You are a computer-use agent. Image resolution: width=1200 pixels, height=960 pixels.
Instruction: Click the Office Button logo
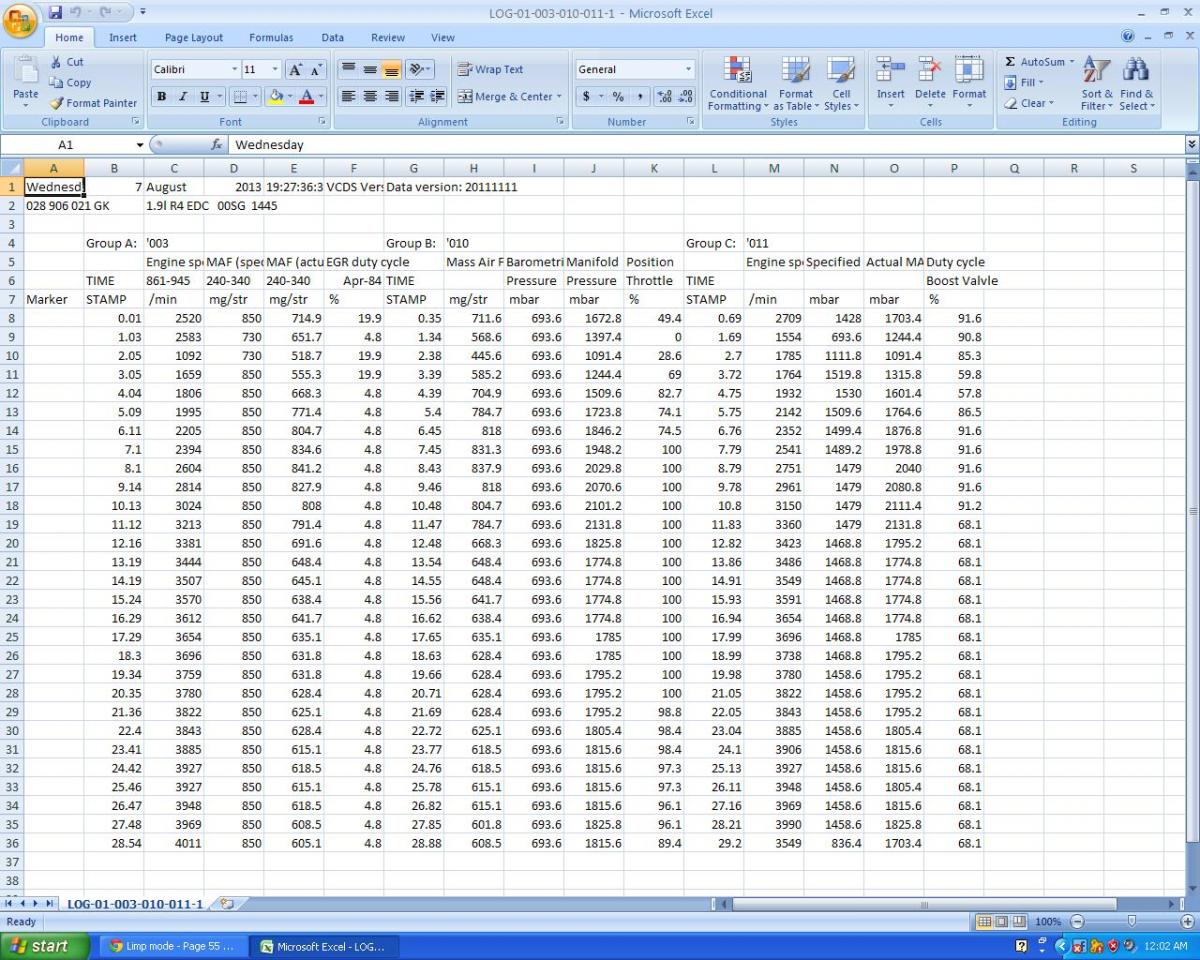point(21,21)
